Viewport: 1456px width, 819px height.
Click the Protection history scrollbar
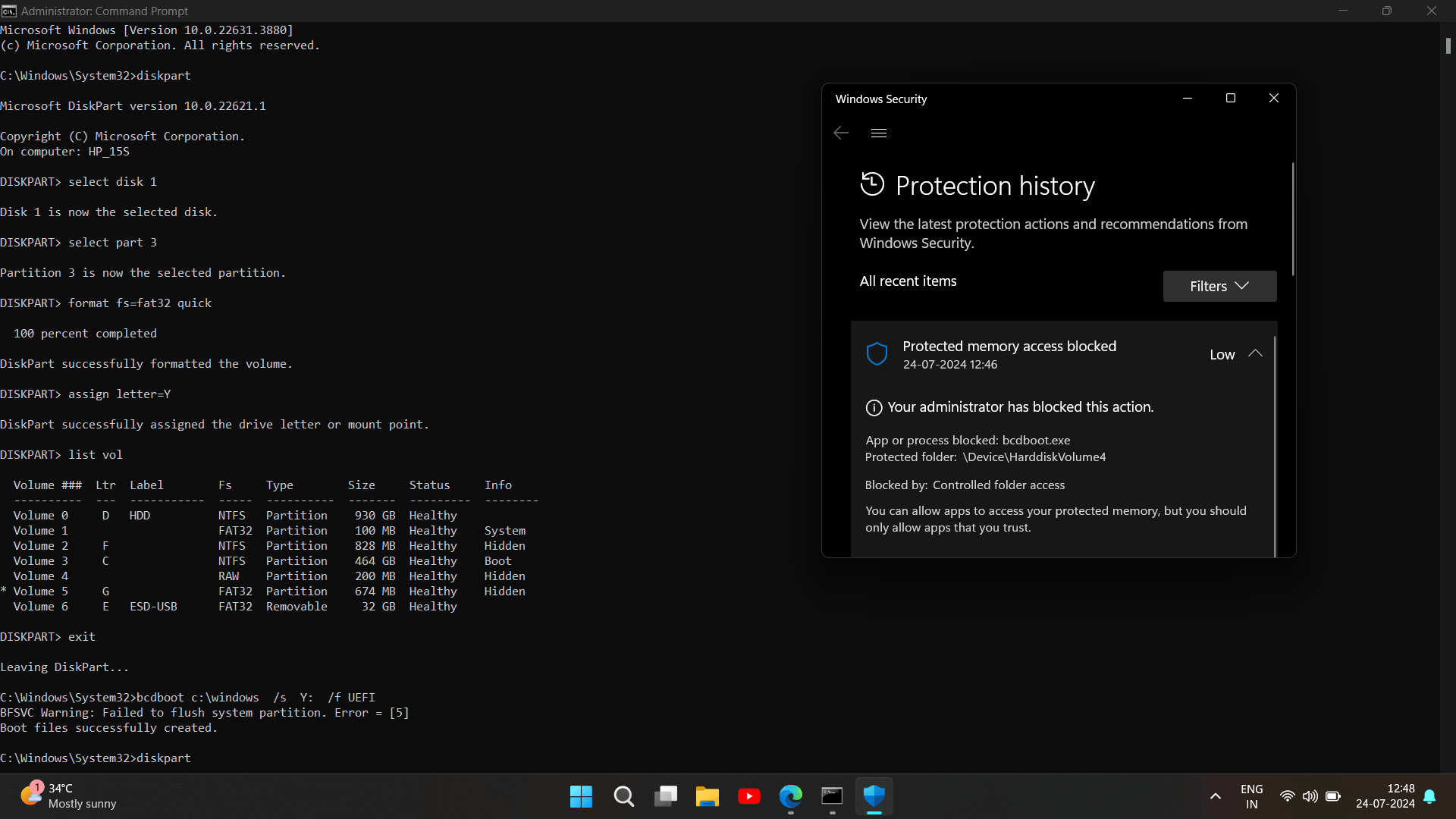(x=1293, y=220)
